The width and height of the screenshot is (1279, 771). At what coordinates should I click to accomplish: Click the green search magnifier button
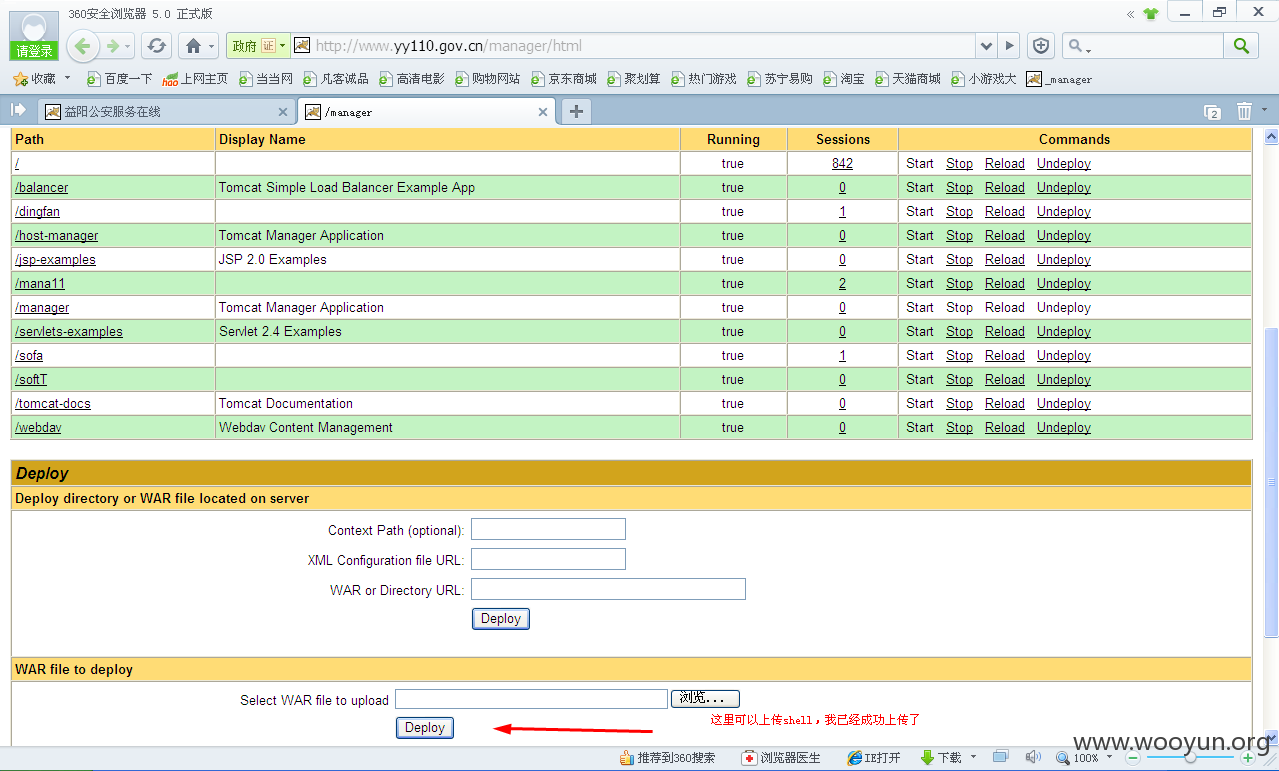click(x=1241, y=46)
